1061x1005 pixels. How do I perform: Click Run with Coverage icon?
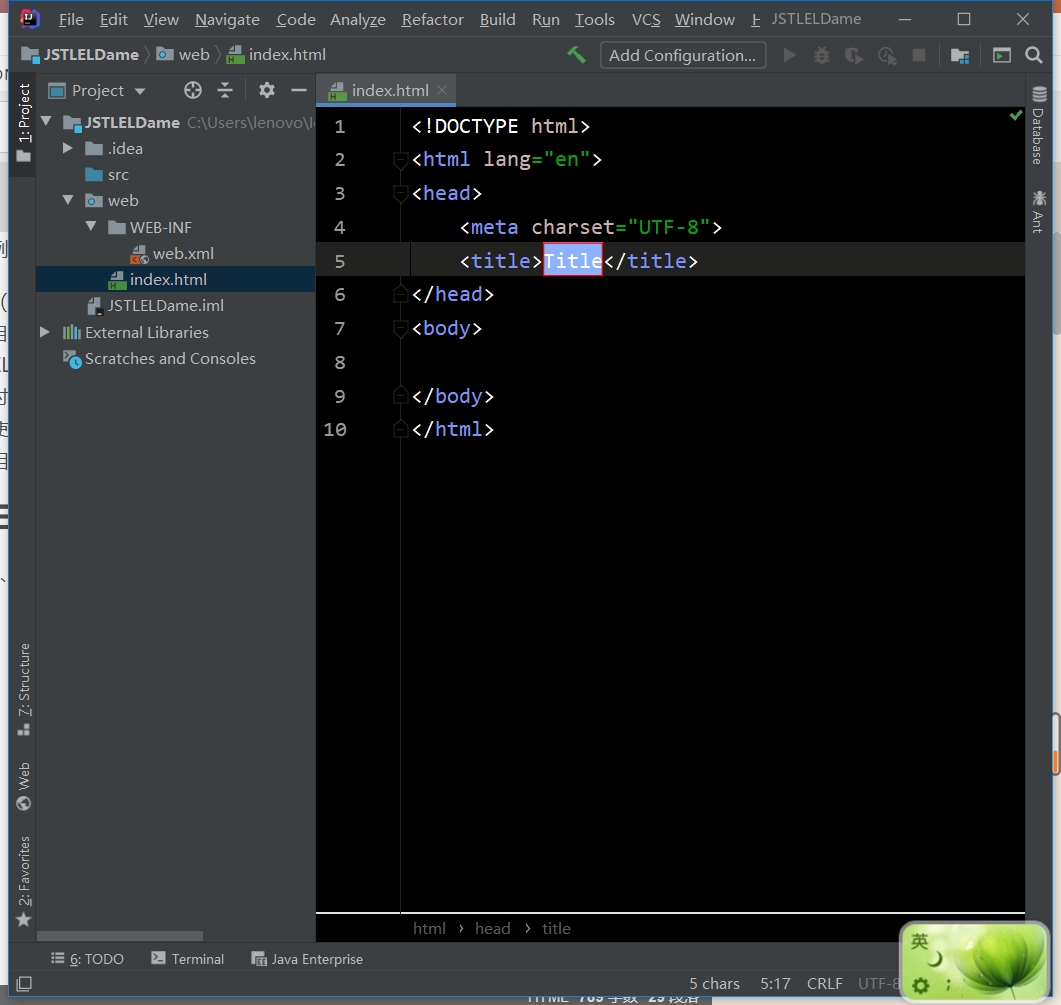[854, 55]
